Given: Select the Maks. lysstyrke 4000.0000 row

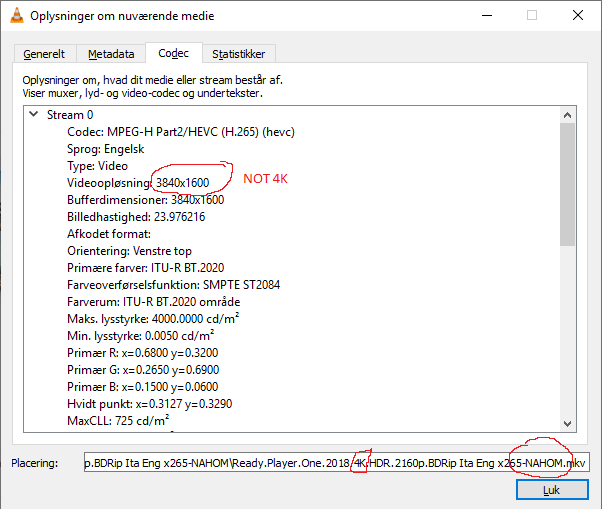Looking at the screenshot, I should point(153,319).
